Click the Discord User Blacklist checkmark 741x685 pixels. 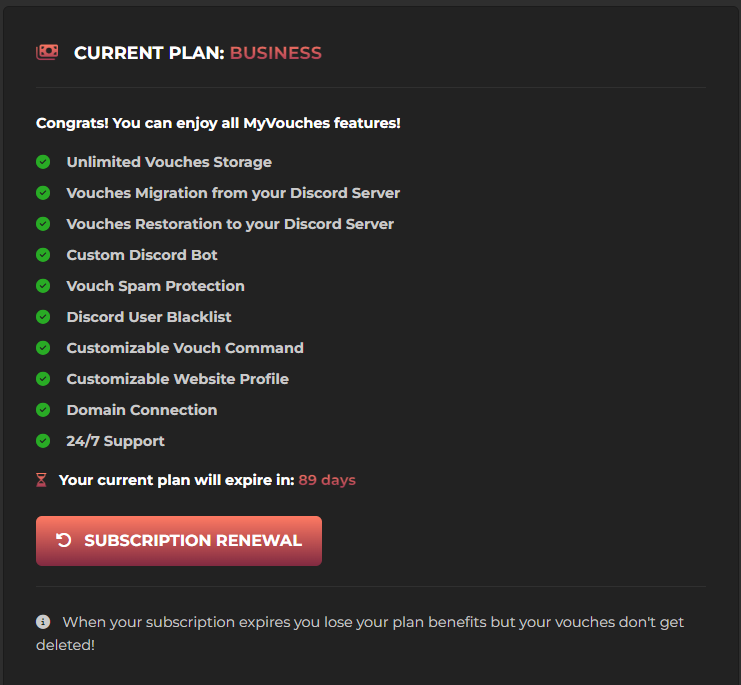coord(43,317)
